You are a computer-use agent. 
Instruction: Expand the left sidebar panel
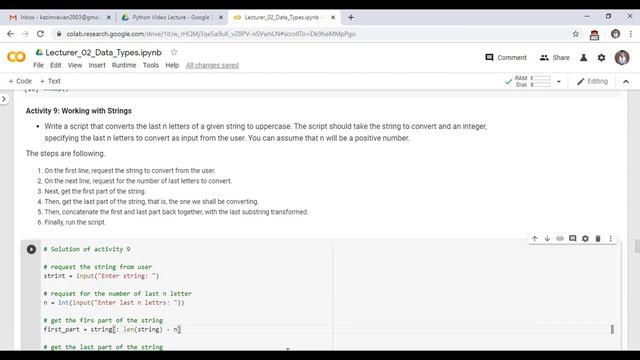pos(4,99)
